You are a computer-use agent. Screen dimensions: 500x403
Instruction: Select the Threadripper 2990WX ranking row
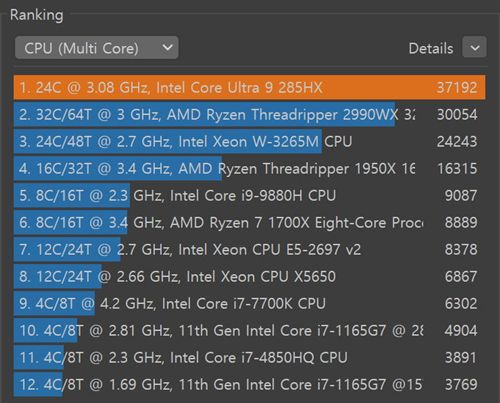(249, 115)
